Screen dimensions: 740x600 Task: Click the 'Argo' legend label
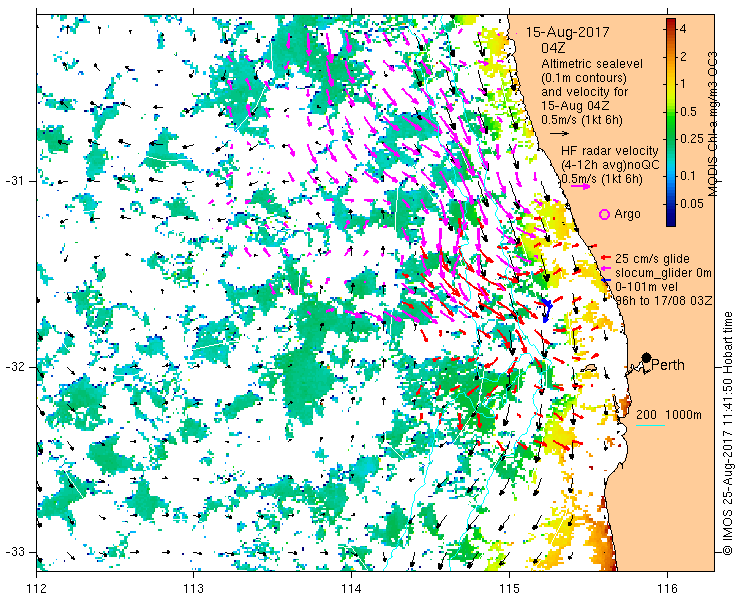pos(627,214)
